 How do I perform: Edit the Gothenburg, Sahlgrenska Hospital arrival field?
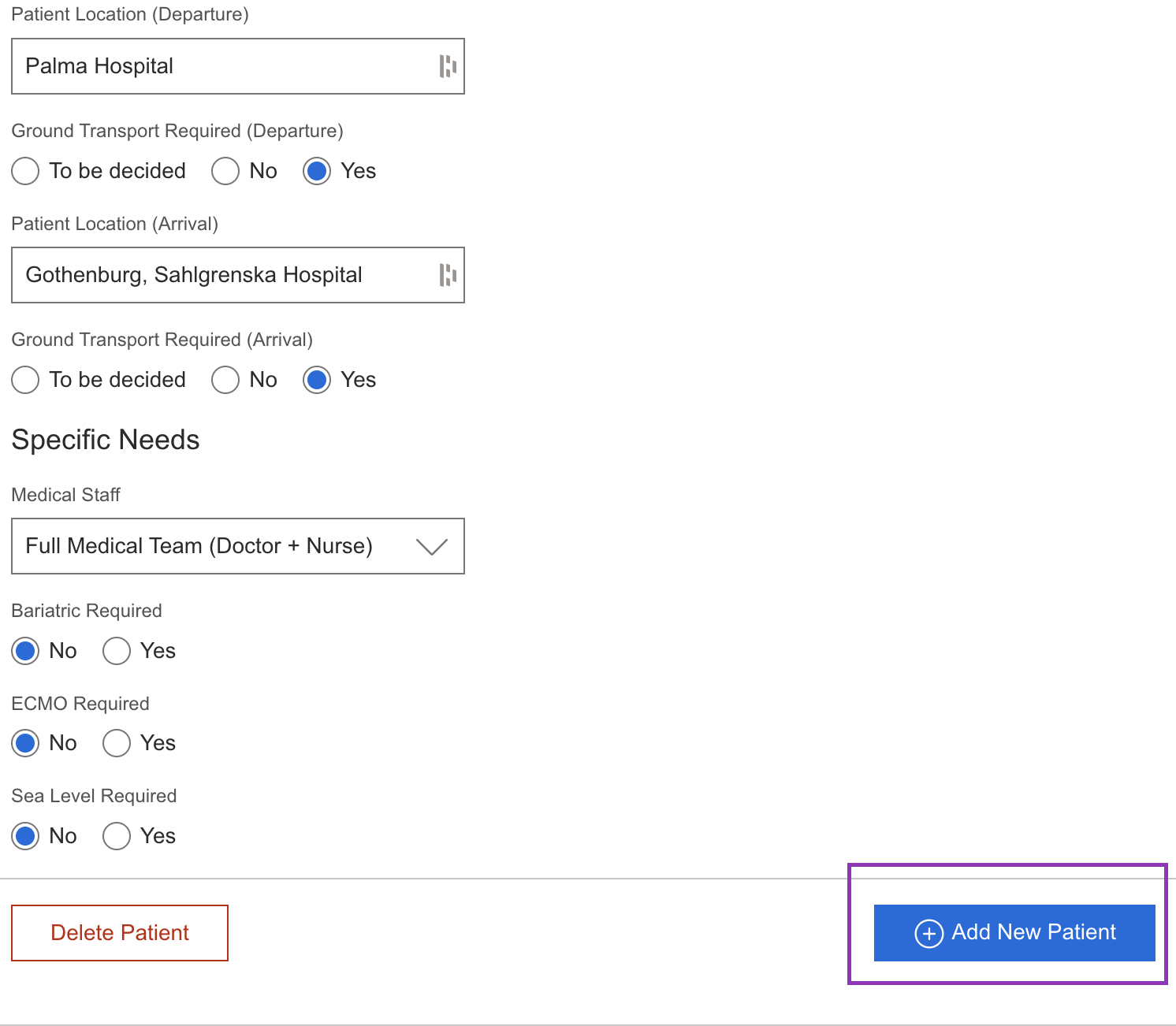pos(221,275)
